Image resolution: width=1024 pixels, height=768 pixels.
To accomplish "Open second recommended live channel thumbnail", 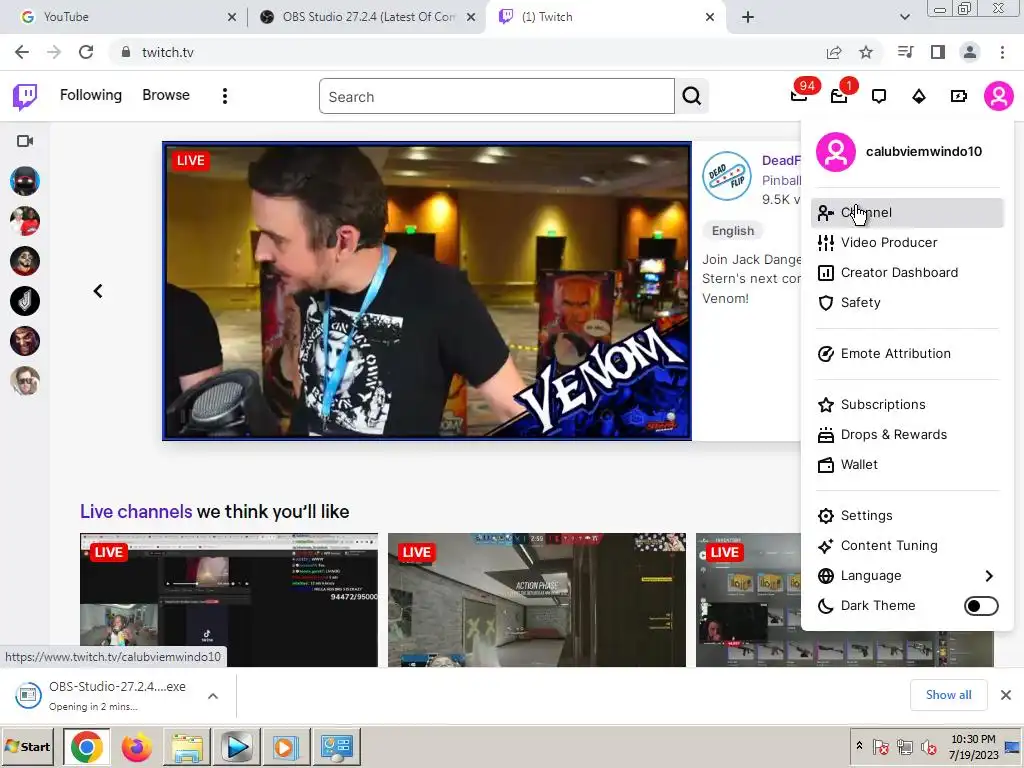I will tap(537, 600).
